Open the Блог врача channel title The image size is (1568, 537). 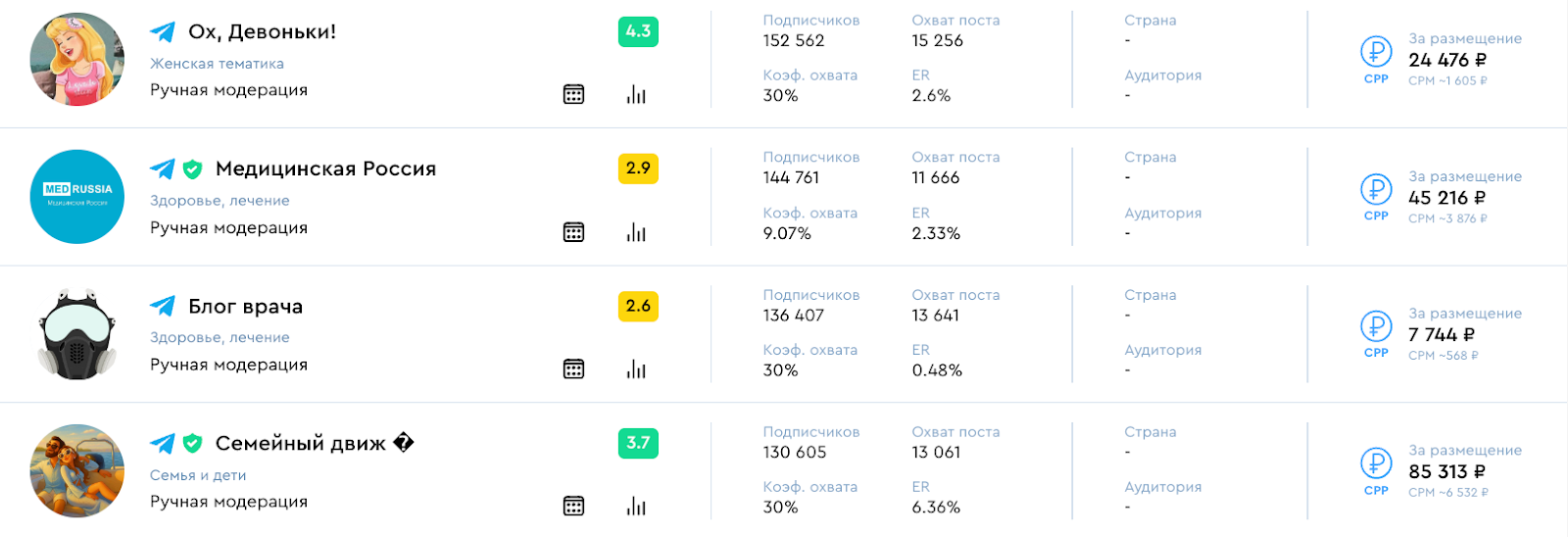point(245,307)
